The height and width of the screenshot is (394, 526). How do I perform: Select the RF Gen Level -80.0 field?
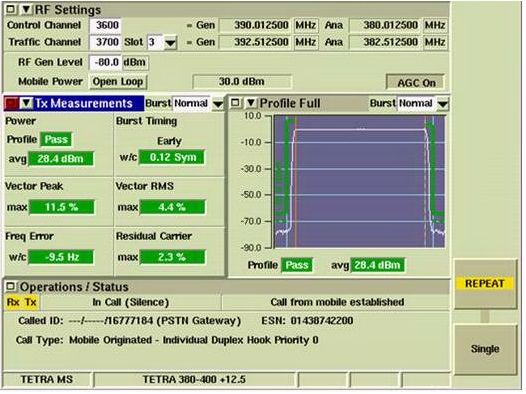point(105,62)
